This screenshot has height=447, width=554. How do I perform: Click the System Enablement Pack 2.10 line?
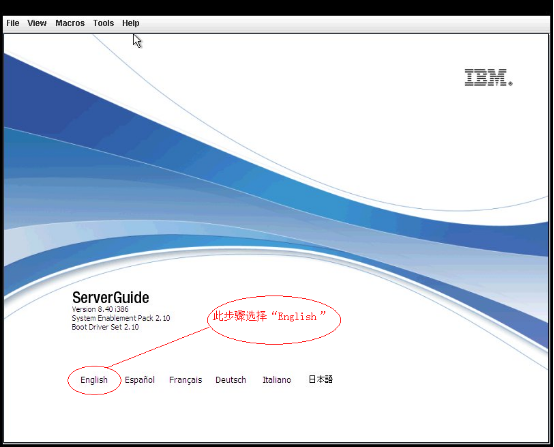pyautogui.click(x=121, y=318)
